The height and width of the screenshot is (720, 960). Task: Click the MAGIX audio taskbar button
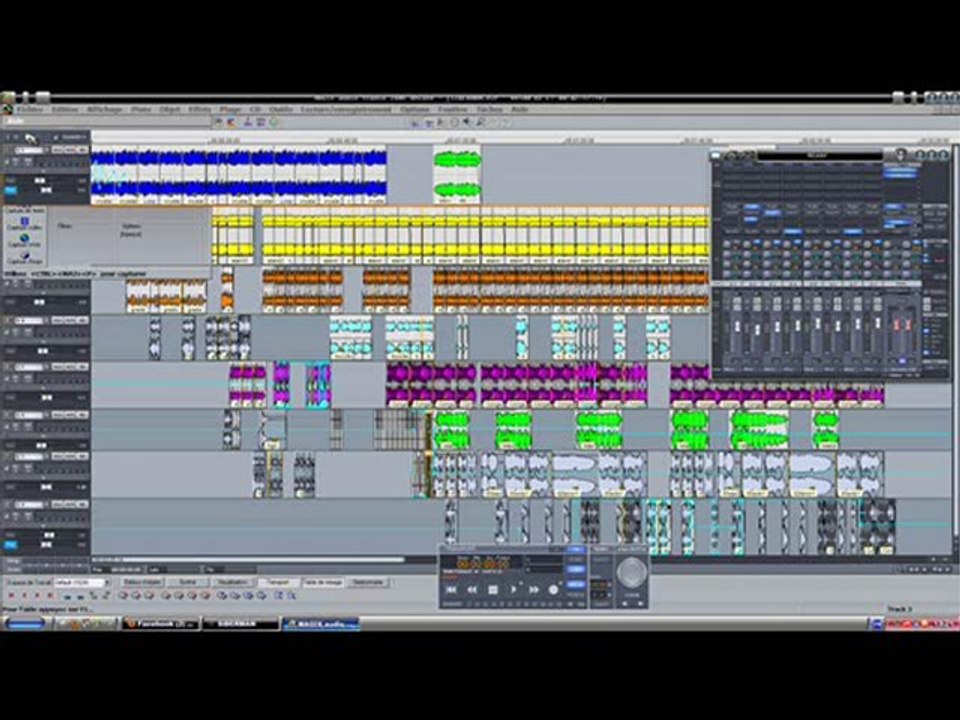point(321,623)
